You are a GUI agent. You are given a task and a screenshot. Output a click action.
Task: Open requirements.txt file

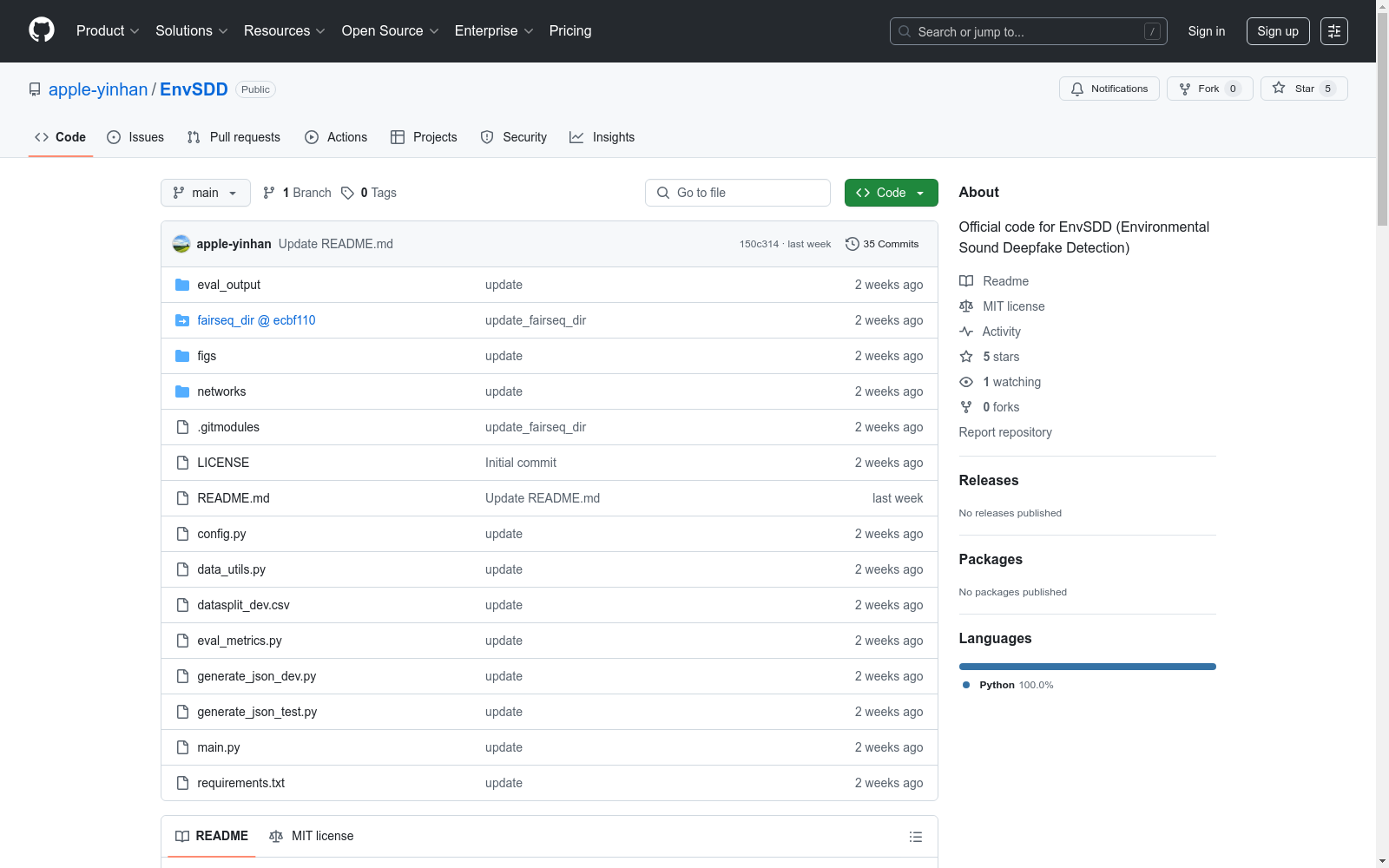(x=241, y=783)
